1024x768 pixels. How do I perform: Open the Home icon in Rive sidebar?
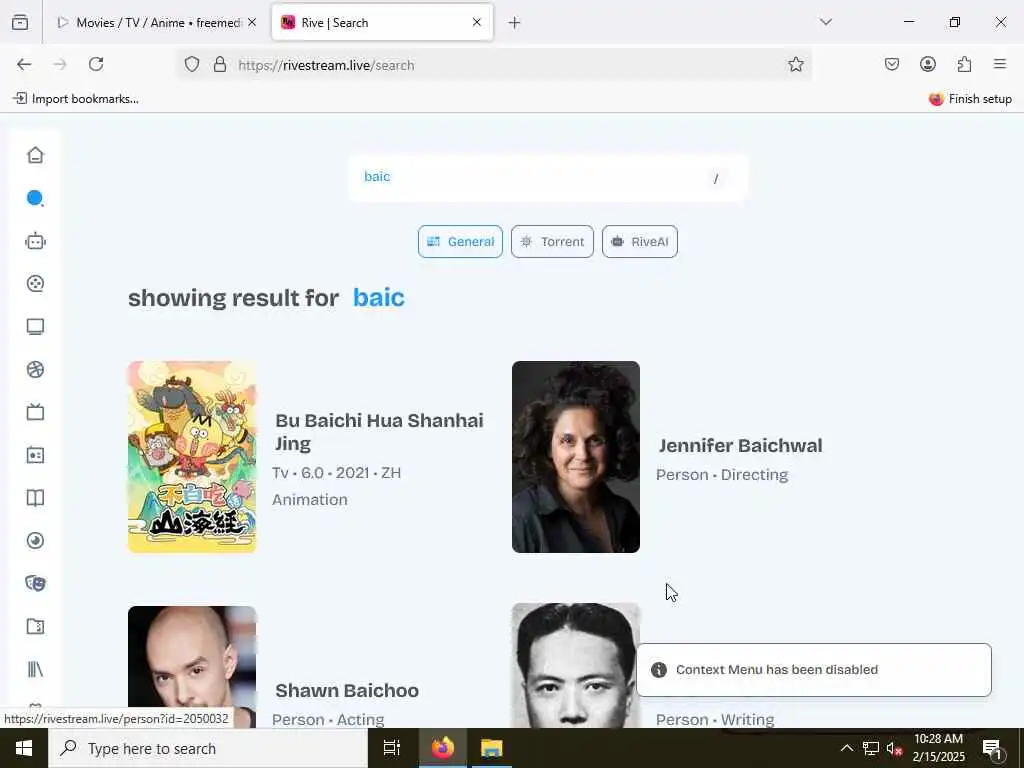coord(35,155)
